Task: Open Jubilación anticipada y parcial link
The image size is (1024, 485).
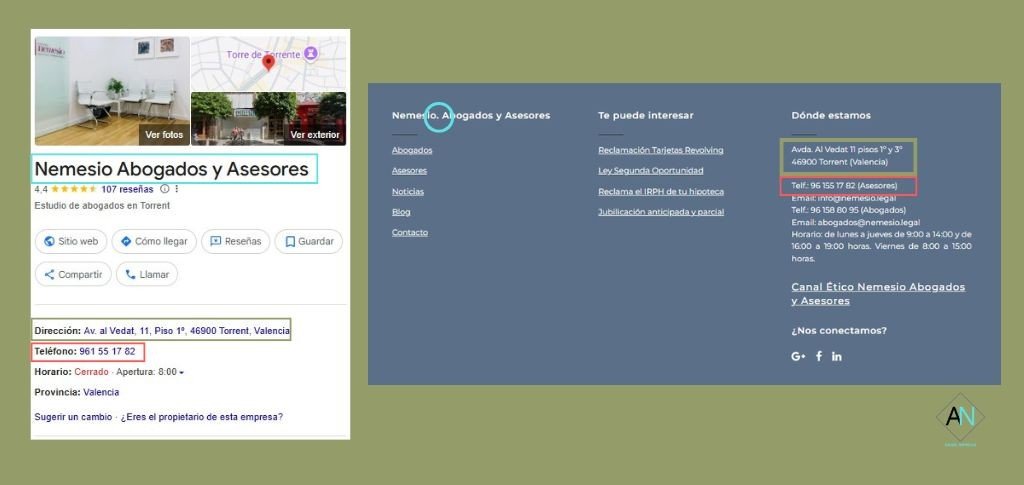Action: (x=661, y=212)
